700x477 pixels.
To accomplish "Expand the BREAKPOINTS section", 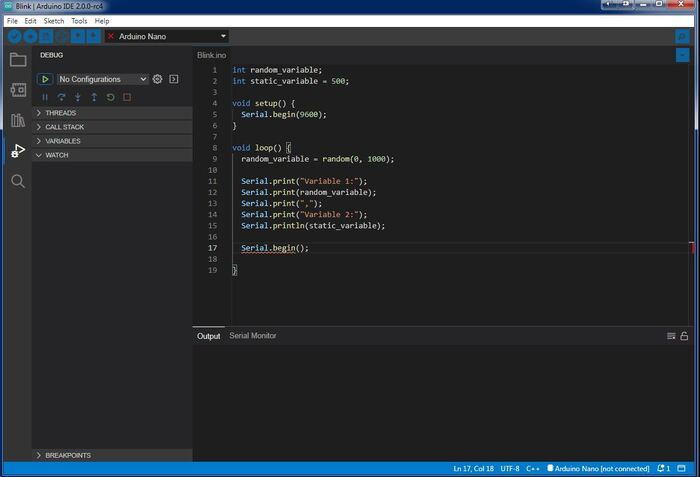I will click(67, 455).
